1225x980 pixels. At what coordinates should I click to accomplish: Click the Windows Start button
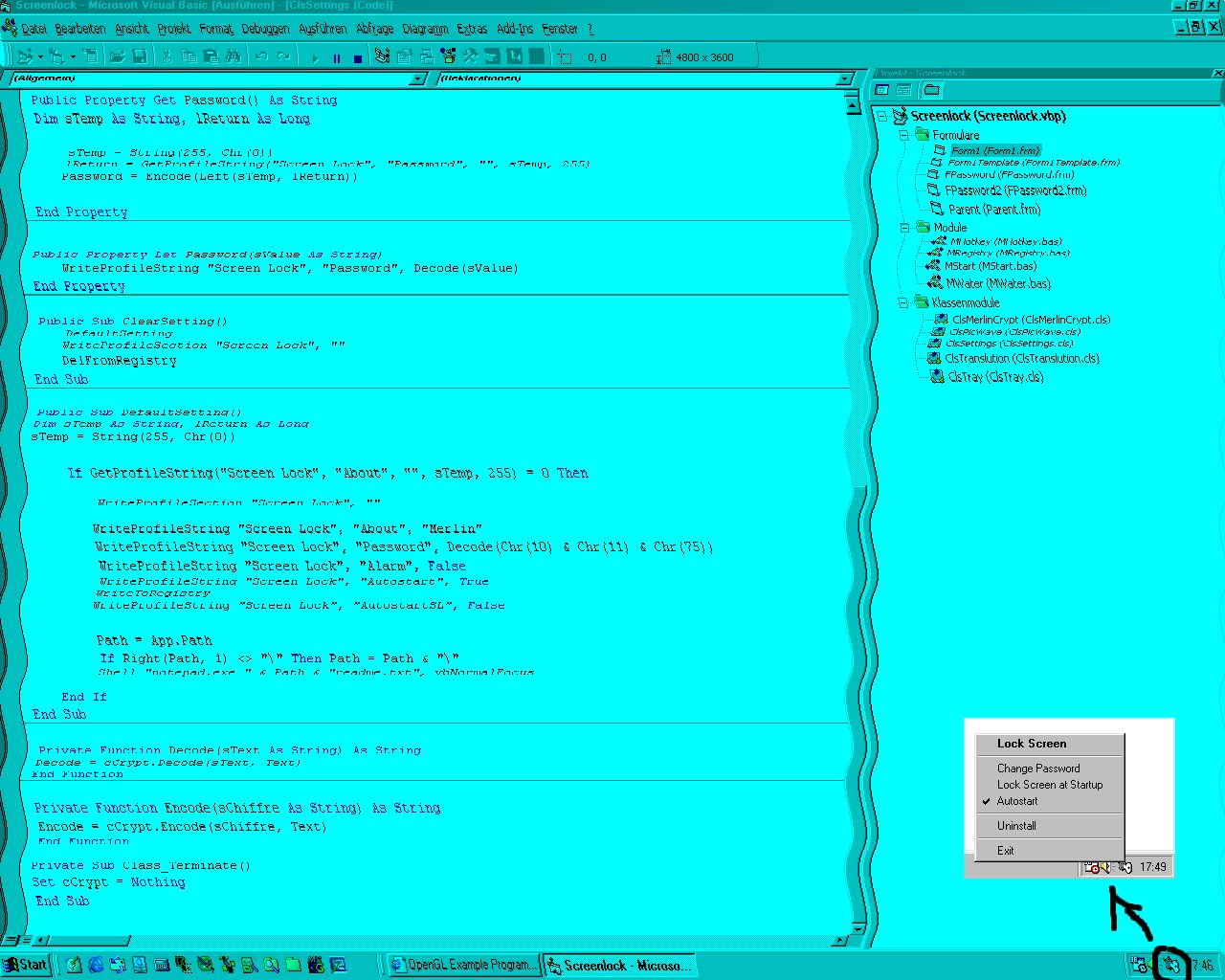[26, 965]
